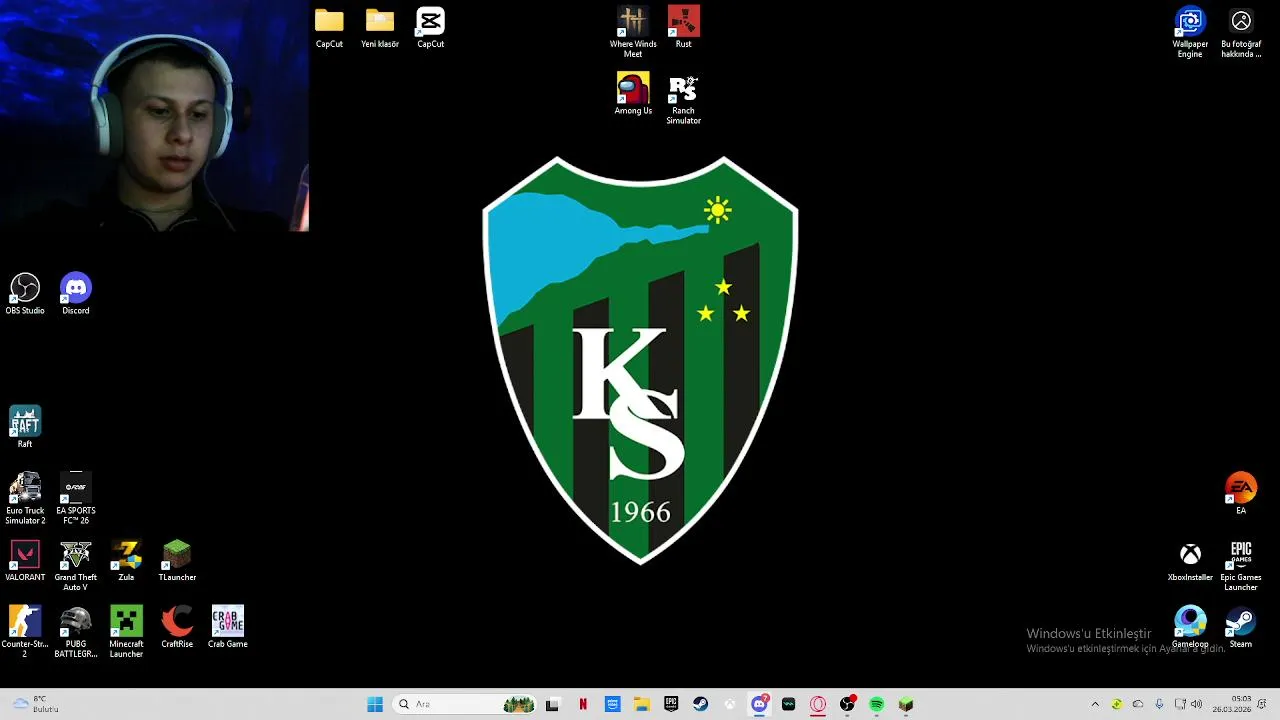Select the Rust game shortcut
1280x720 pixels.
pyautogui.click(x=684, y=28)
